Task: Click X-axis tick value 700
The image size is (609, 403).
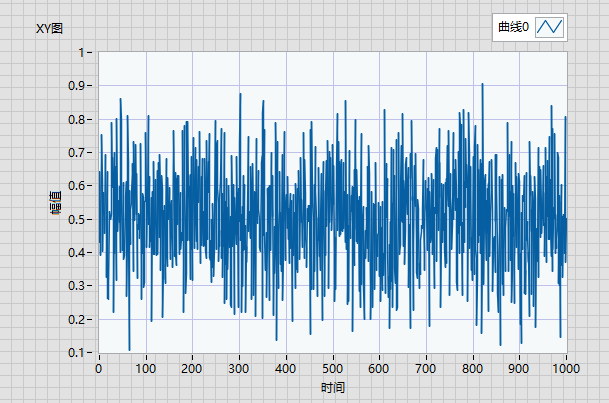Action: coord(426,368)
